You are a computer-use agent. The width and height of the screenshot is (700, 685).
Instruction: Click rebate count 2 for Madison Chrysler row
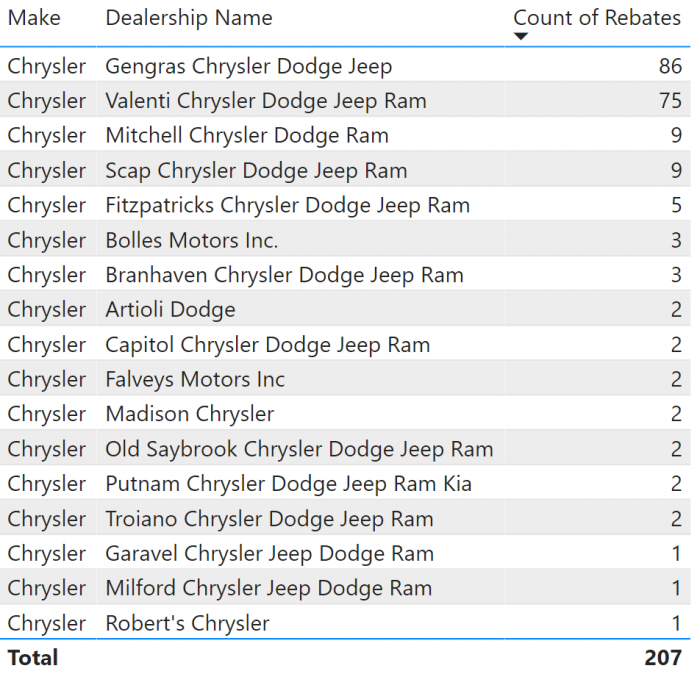pyautogui.click(x=676, y=414)
